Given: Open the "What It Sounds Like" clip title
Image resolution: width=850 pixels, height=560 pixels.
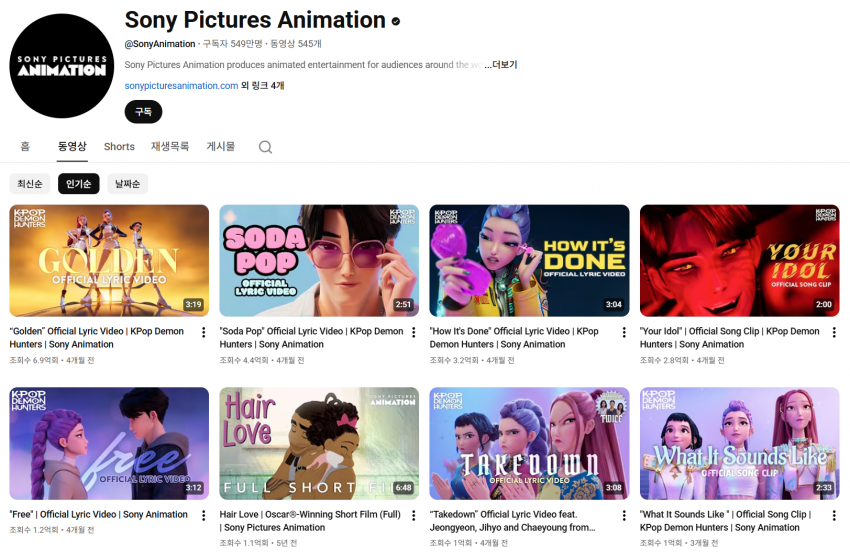Looking at the screenshot, I should [725, 521].
